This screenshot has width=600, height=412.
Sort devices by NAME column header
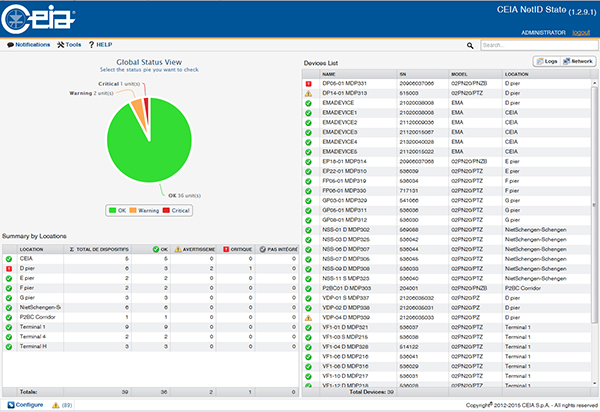tap(358, 74)
